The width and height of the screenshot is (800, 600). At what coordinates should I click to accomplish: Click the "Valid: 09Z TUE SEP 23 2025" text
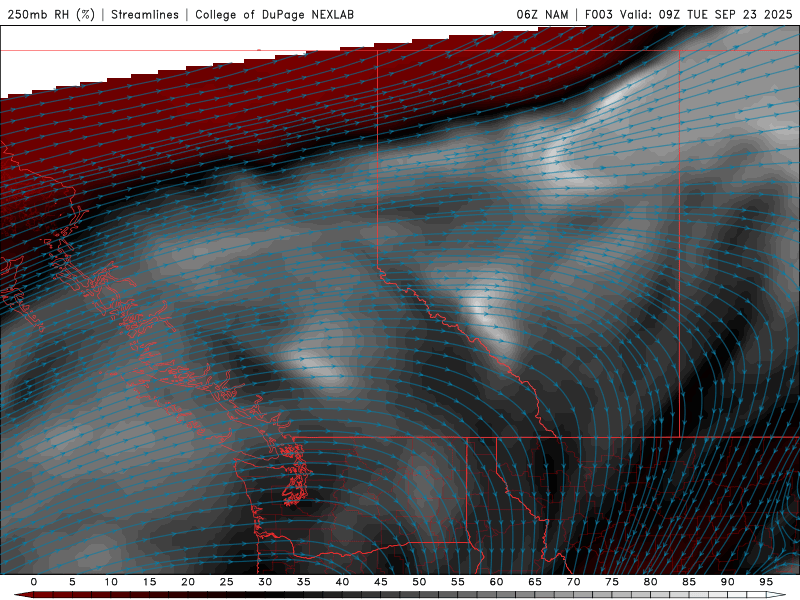(x=706, y=14)
